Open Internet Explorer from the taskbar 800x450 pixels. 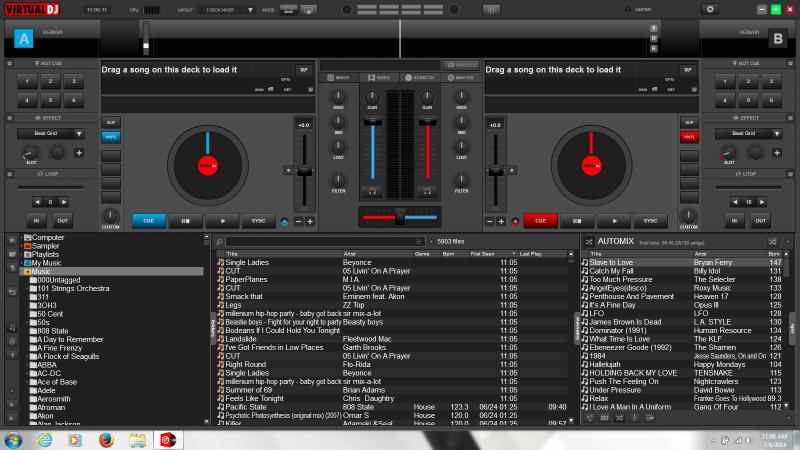[45, 440]
